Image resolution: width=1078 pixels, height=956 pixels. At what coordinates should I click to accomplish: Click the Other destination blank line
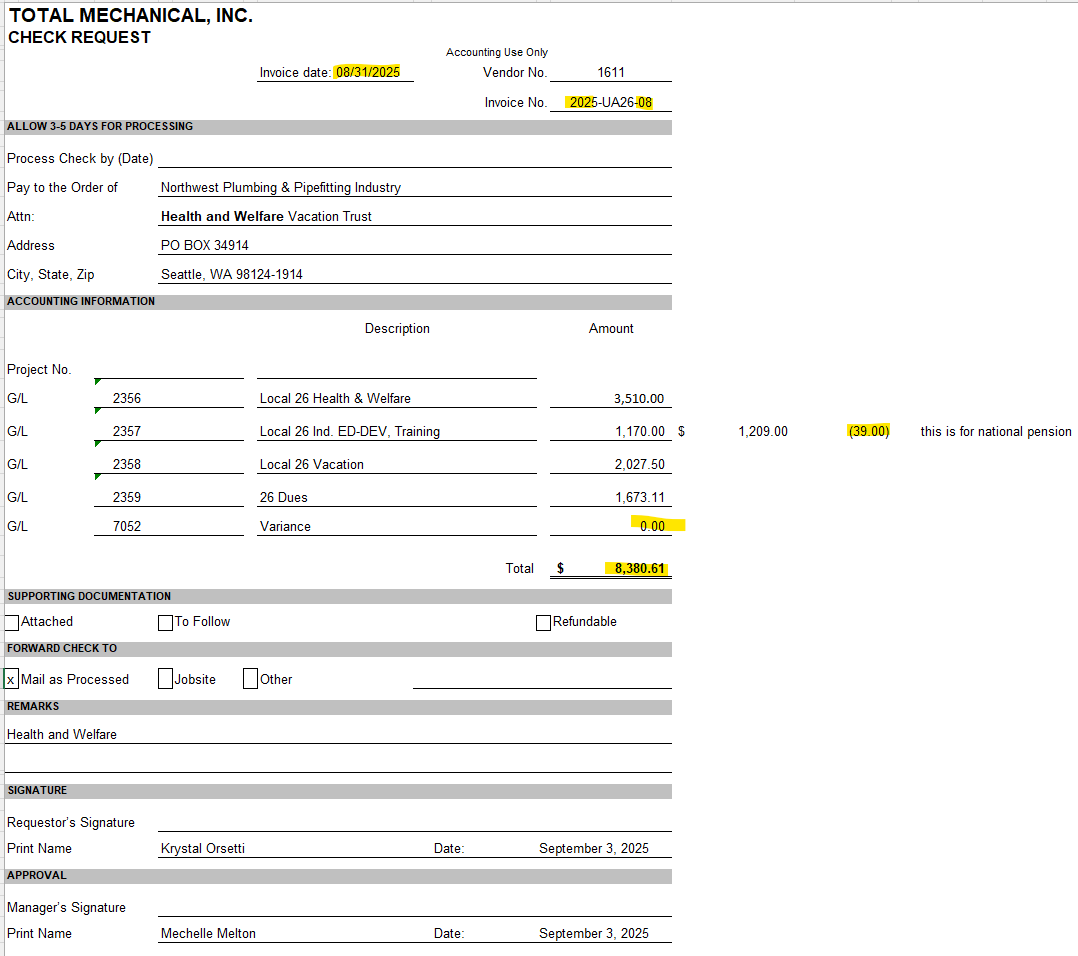tap(542, 679)
